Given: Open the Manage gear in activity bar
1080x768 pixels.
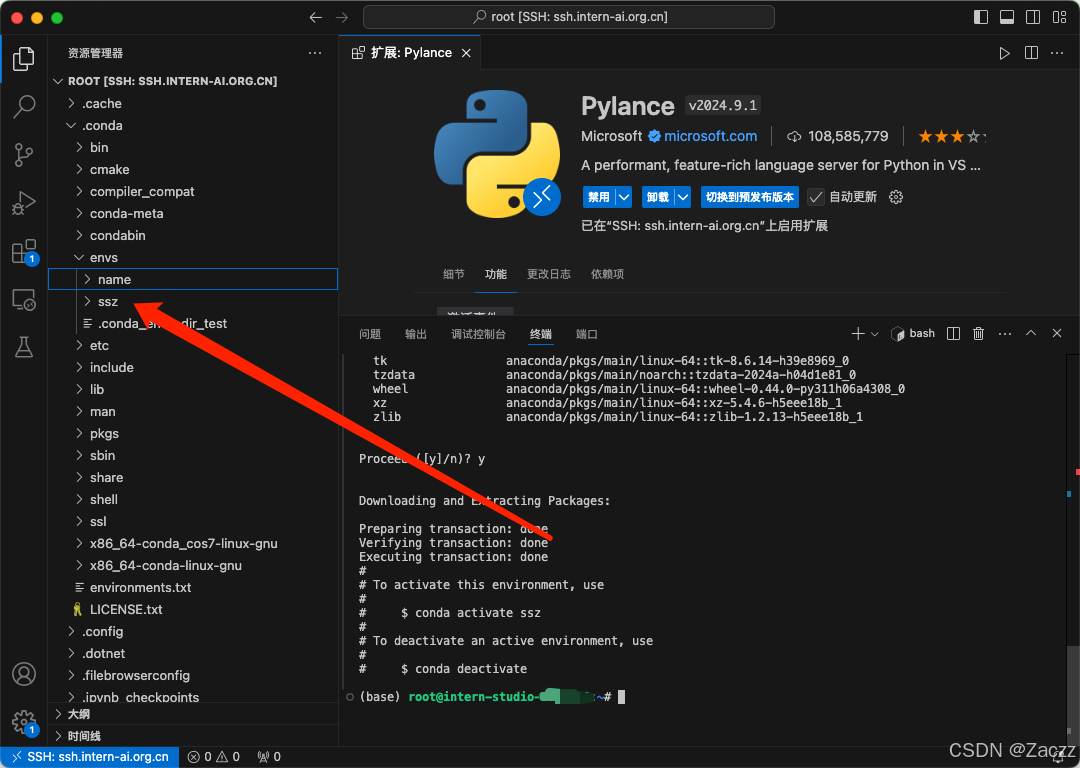Looking at the screenshot, I should coord(24,722).
